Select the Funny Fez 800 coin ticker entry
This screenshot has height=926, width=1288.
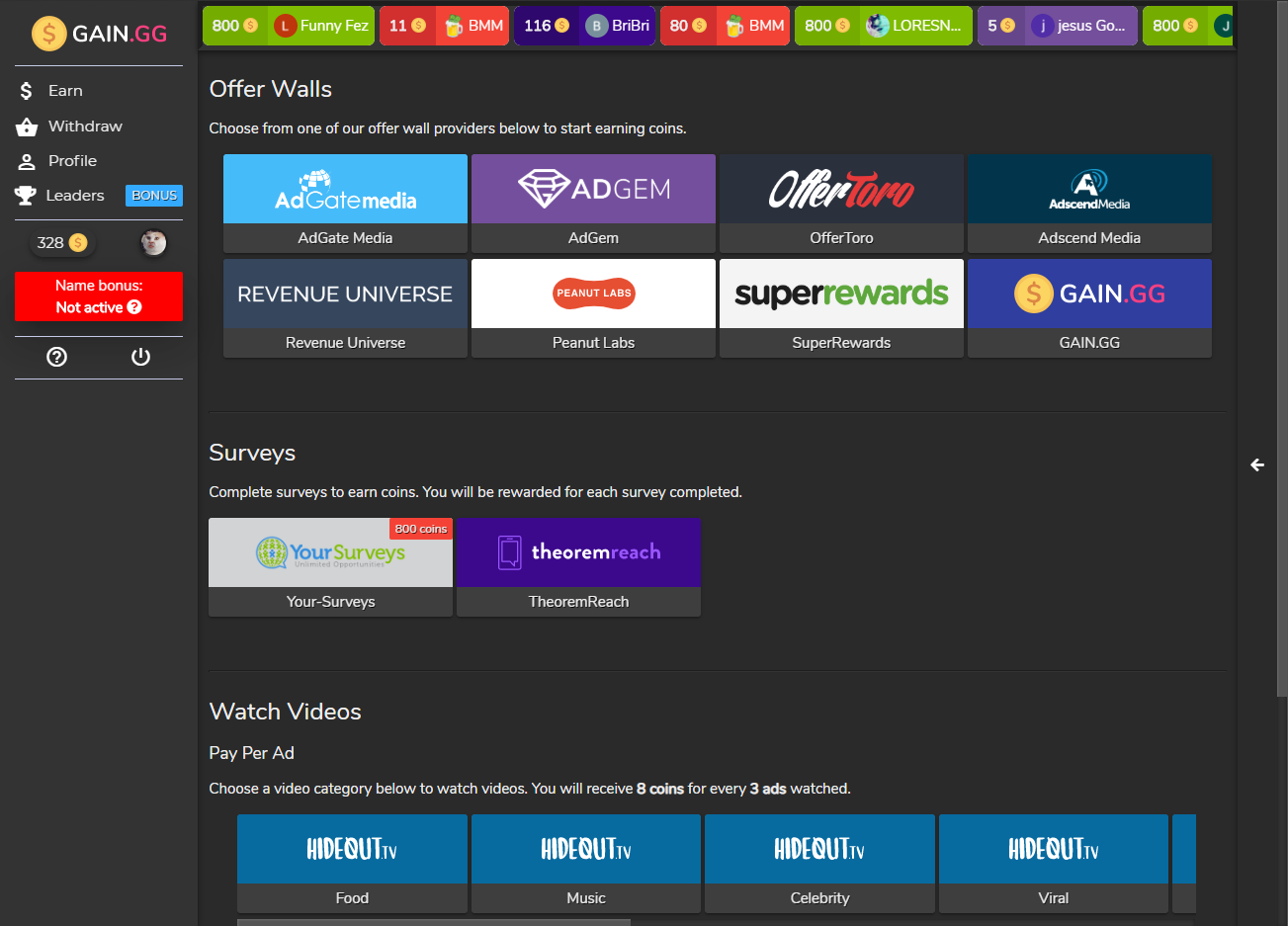click(x=289, y=26)
